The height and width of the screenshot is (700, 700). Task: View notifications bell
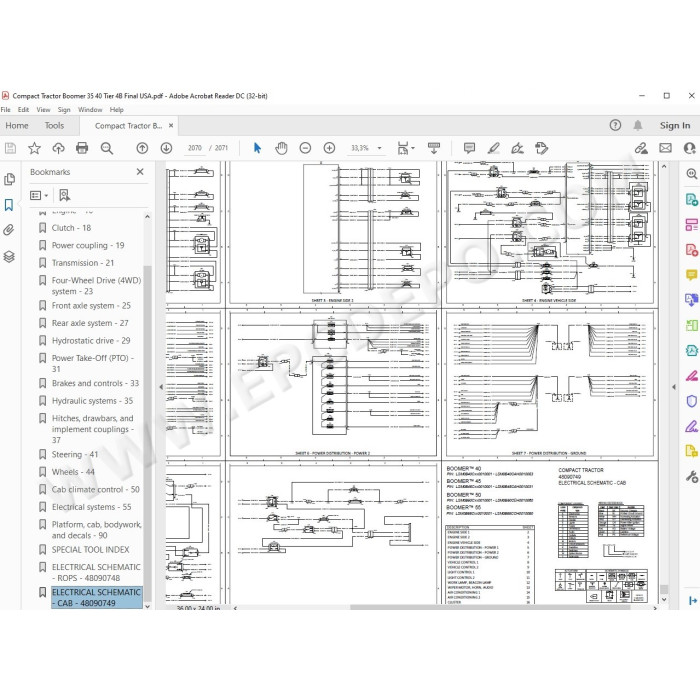pyautogui.click(x=638, y=125)
